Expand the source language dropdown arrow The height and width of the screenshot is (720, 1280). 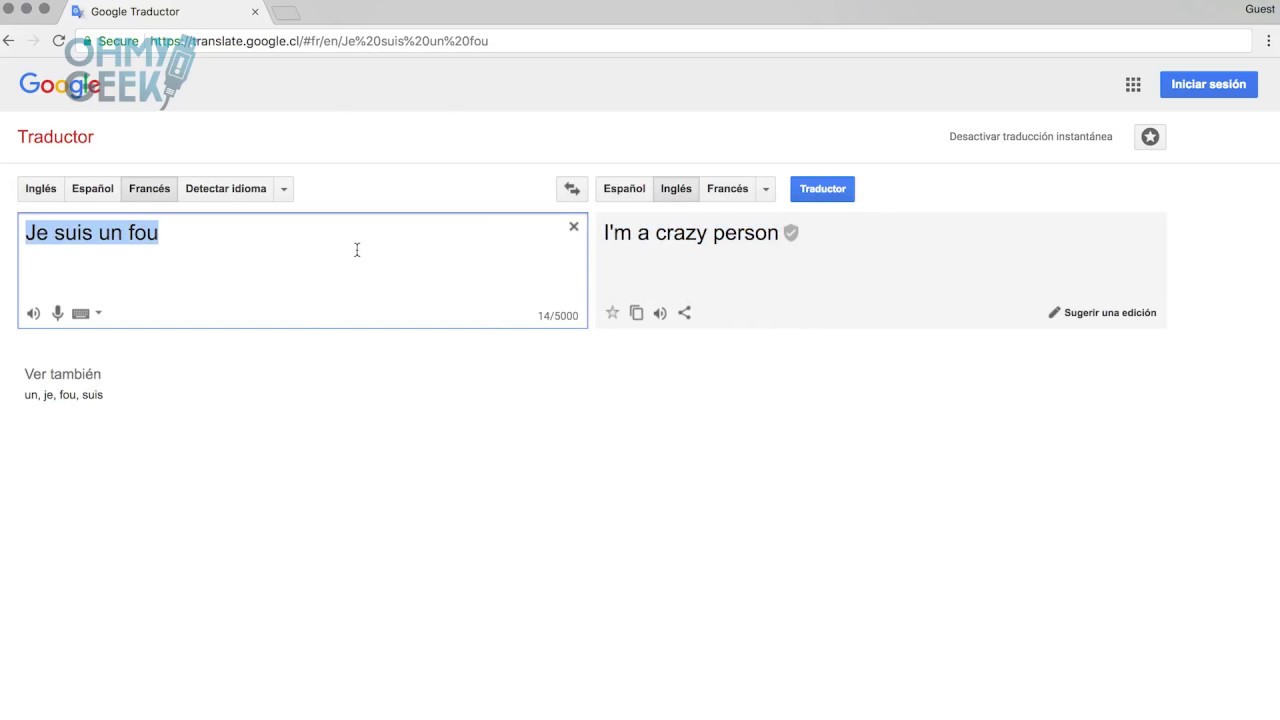coord(284,189)
